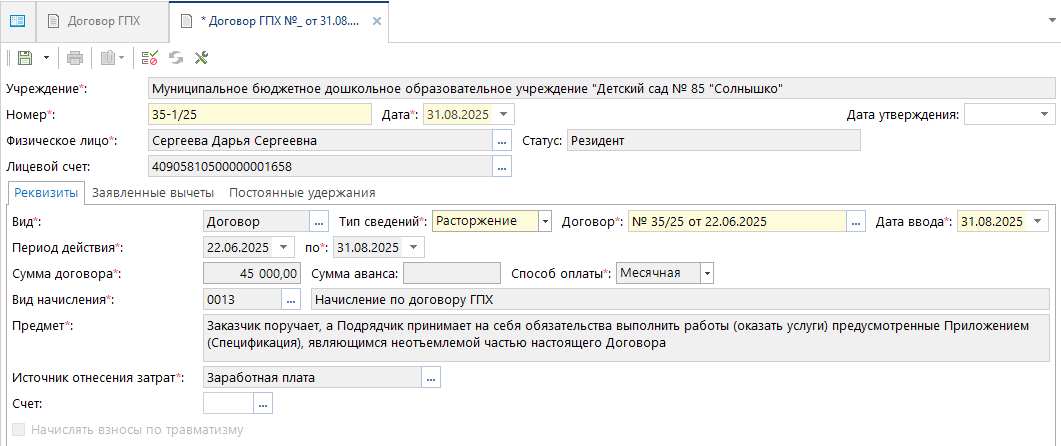The width and height of the screenshot is (1061, 446).
Task: Choose Счет with ellipsis button
Action: tap(263, 404)
